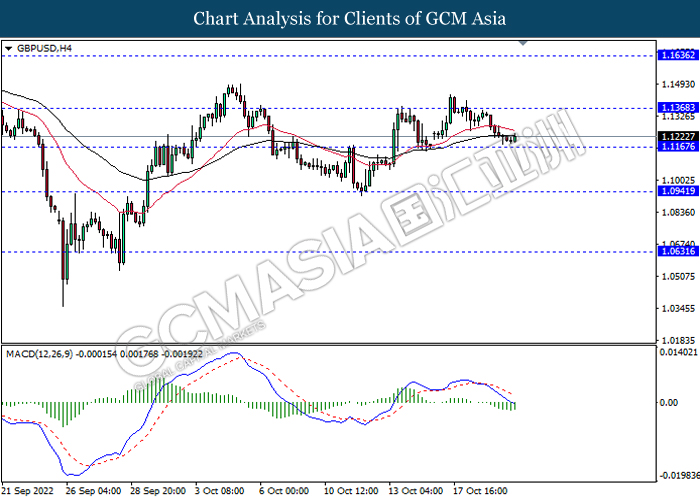Click the chart shift triangle marker
Viewport: 700px width, 500px height.
[523, 43]
